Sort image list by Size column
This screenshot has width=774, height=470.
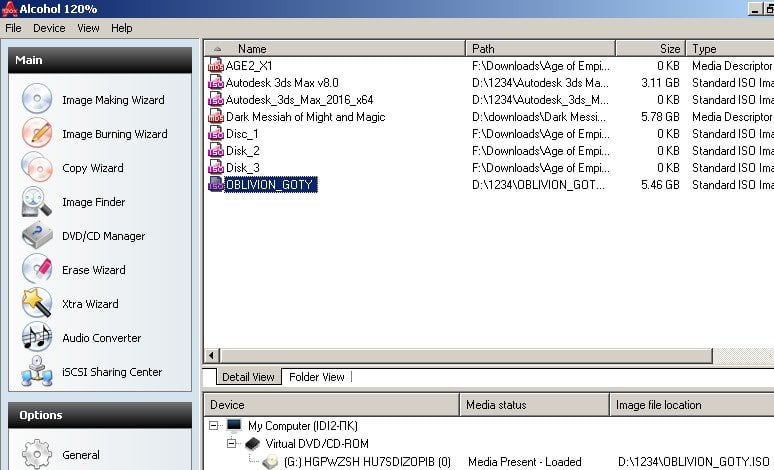[x=651, y=48]
